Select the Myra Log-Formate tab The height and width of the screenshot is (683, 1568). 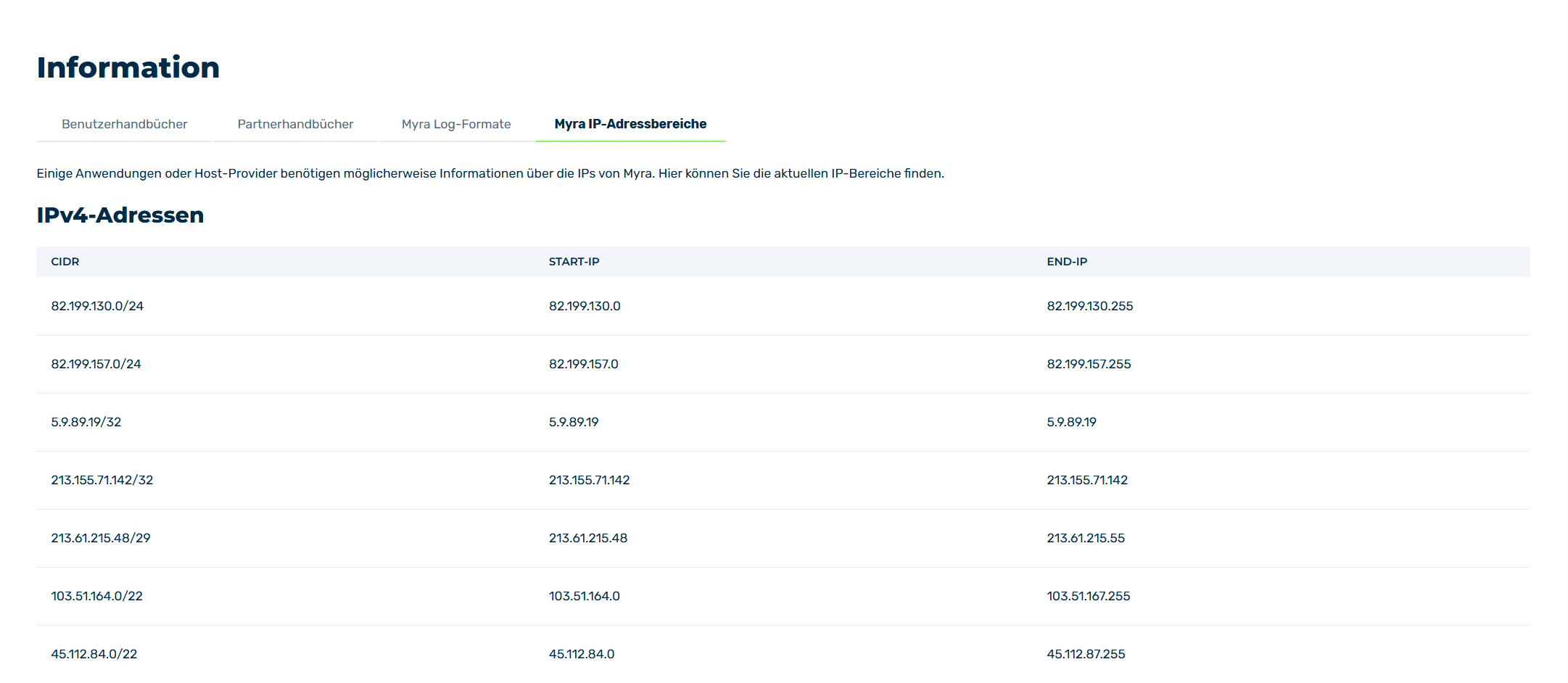(x=456, y=124)
